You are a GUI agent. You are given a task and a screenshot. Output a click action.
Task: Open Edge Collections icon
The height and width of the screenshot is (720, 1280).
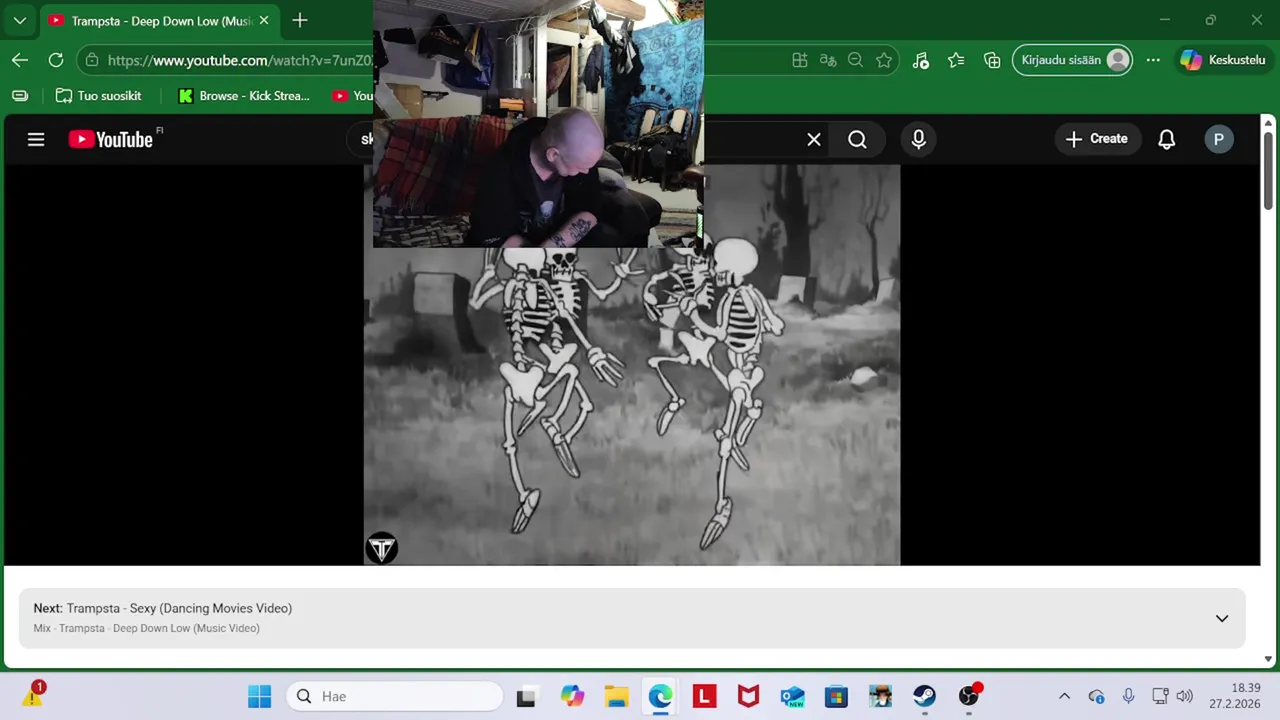coord(992,60)
